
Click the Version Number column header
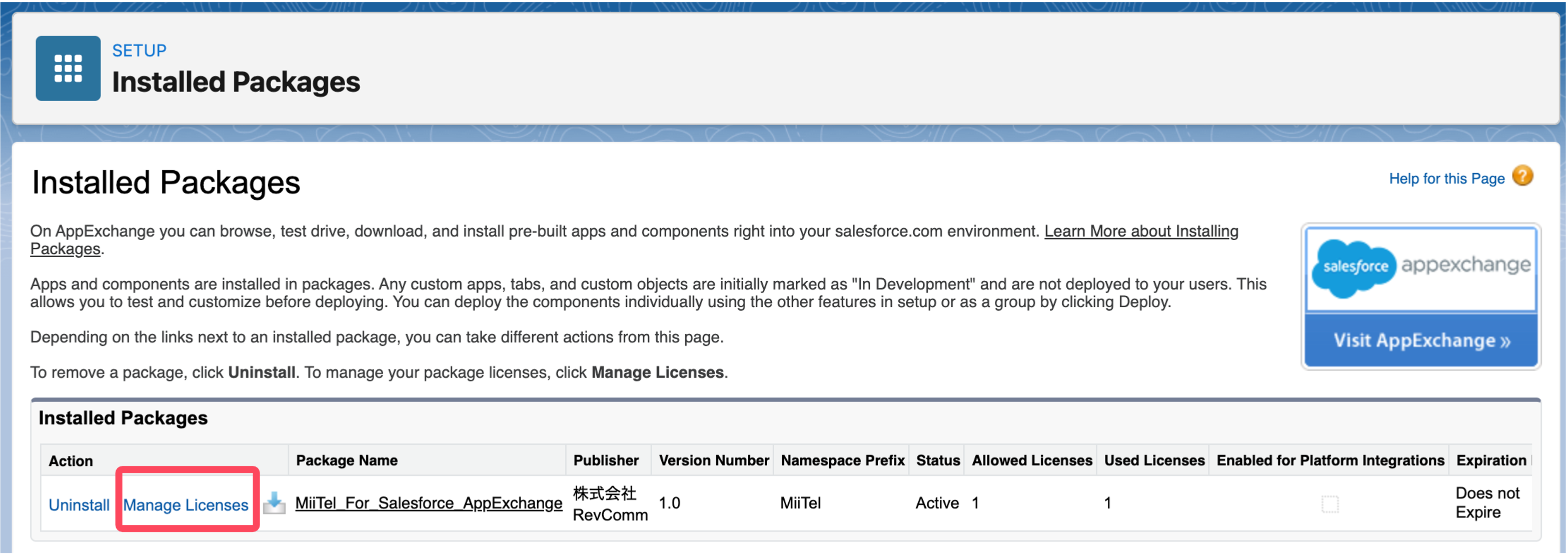[x=713, y=460]
